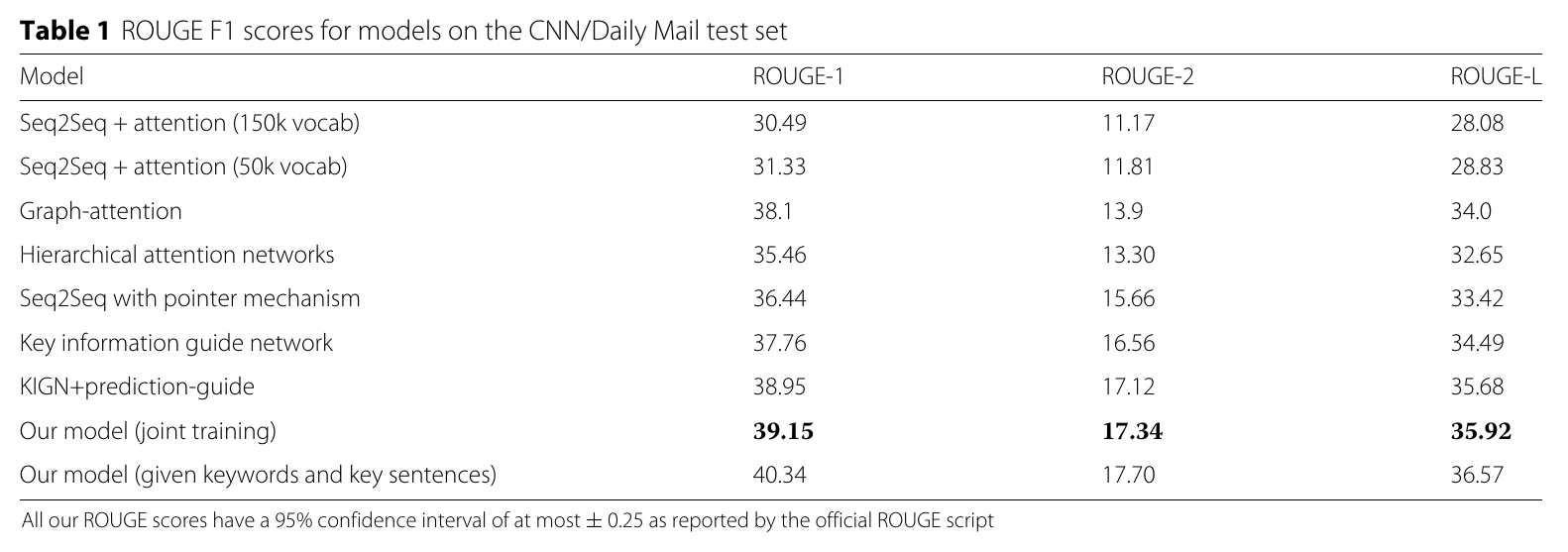Click the ROUGE-1 column header
This screenshot has width=1568, height=552.
799,76
